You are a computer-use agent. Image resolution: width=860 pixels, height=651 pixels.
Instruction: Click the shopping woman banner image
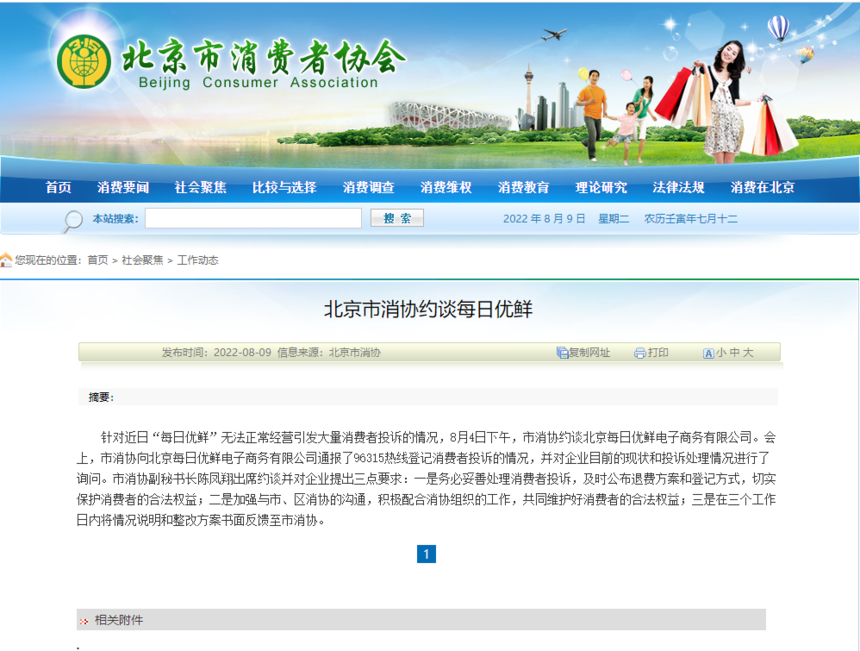[x=725, y=101]
